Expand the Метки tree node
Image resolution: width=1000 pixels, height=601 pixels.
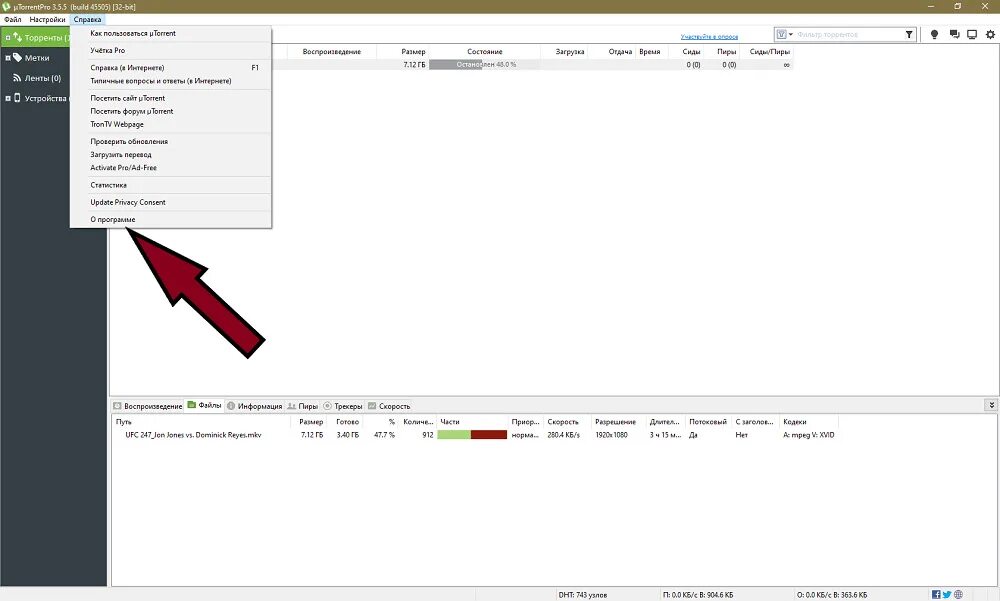tap(8, 58)
